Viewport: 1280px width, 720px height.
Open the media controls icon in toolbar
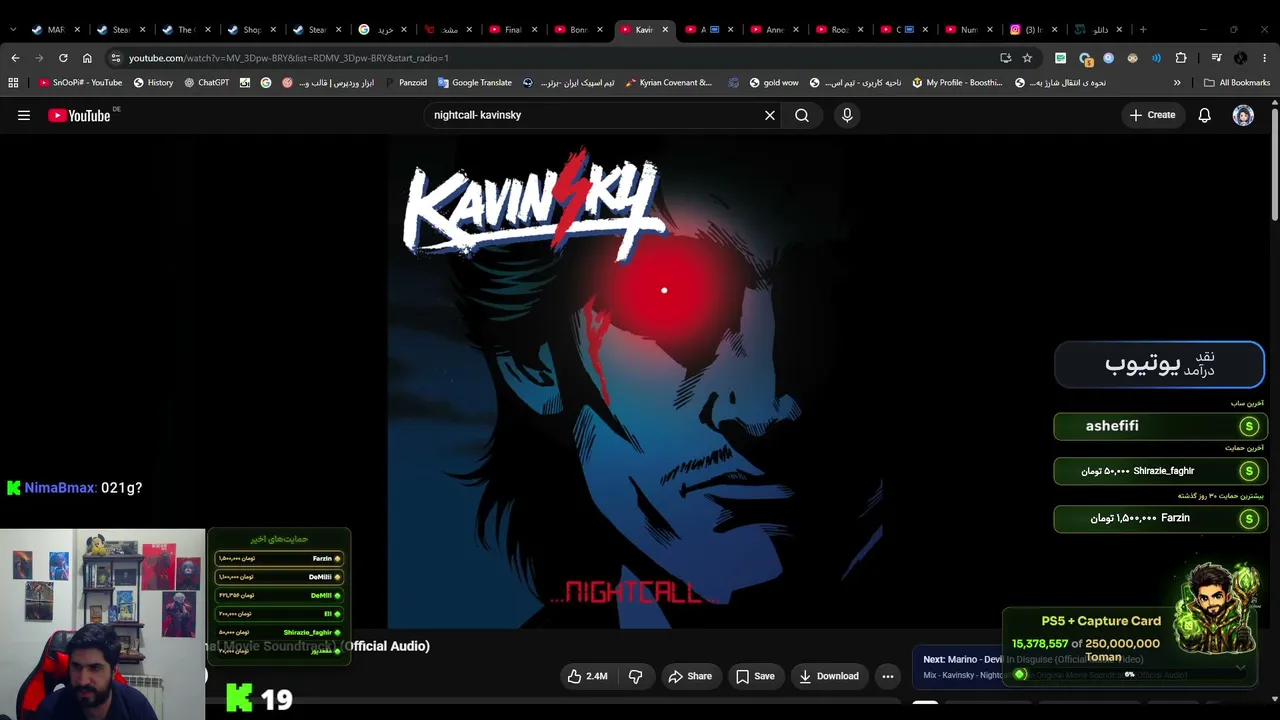(x=1216, y=58)
